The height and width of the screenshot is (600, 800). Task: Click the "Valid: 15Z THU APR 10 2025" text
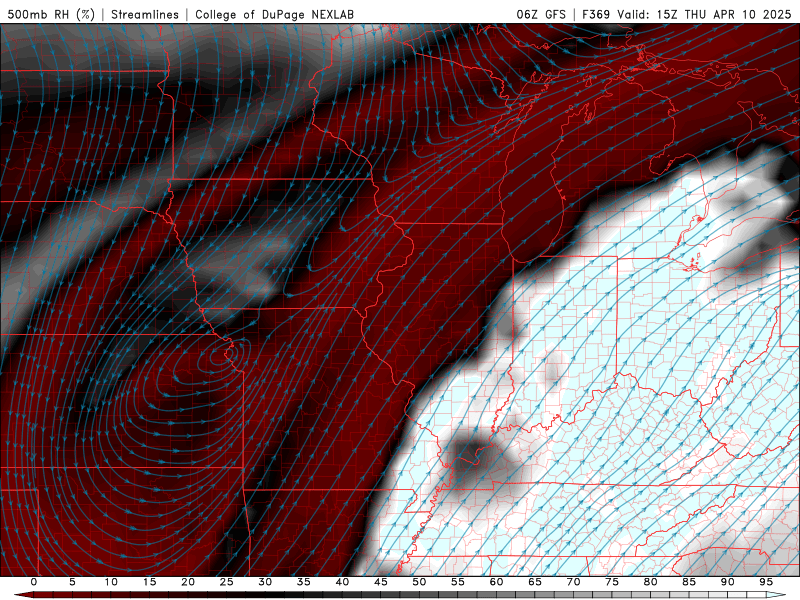tap(704, 14)
